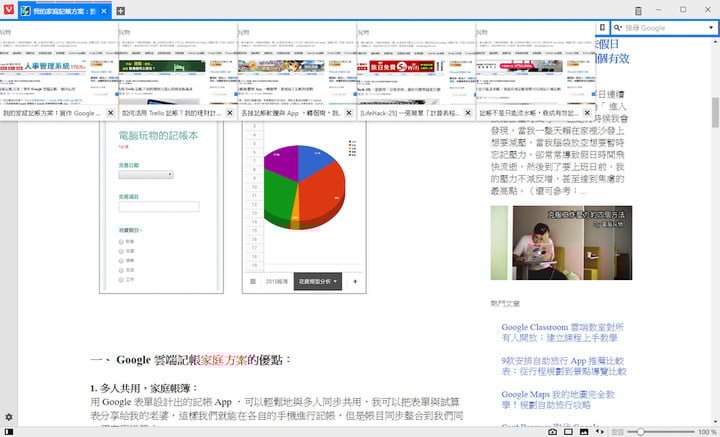Toggle the side panel icon in status bar

coord(8,431)
